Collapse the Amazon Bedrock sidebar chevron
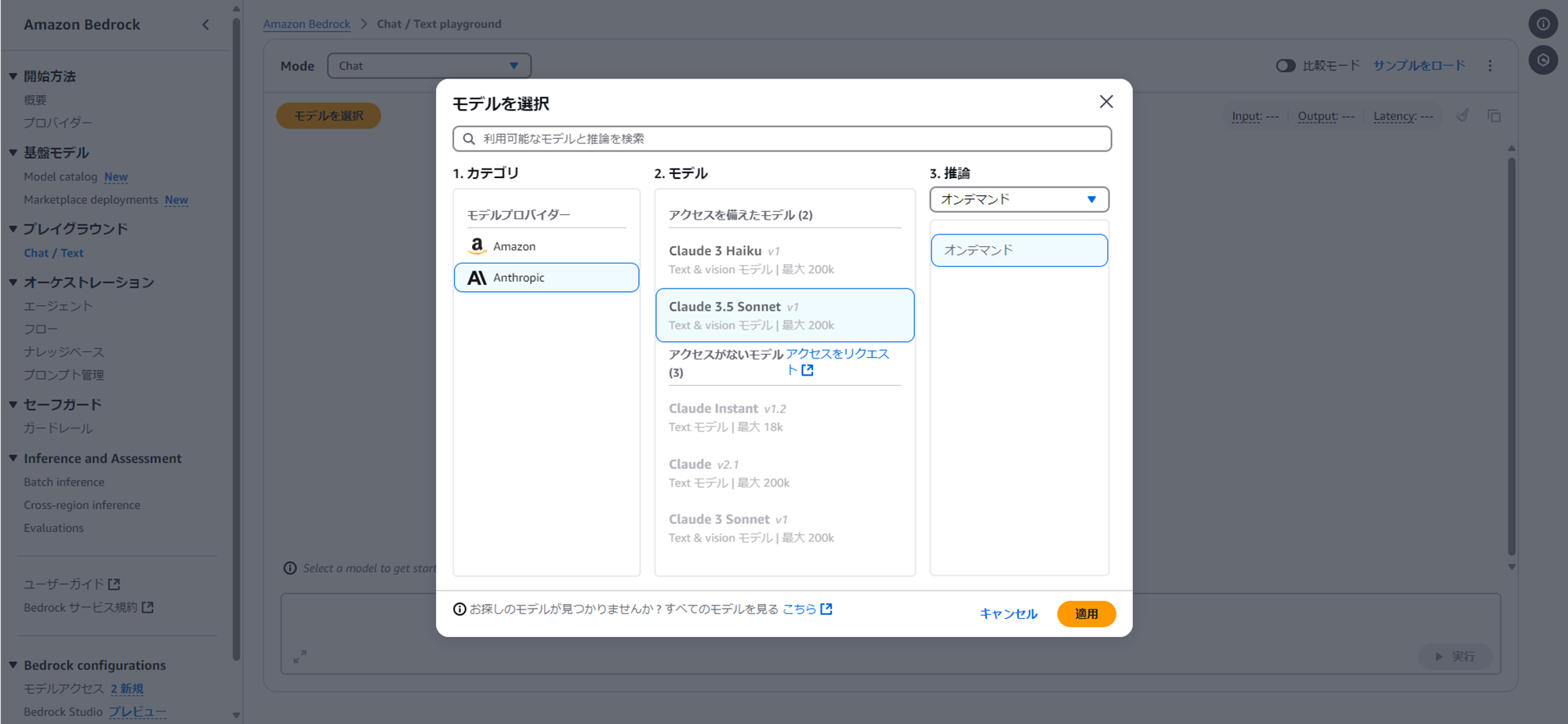This screenshot has width=1568, height=724. pyautogui.click(x=205, y=24)
